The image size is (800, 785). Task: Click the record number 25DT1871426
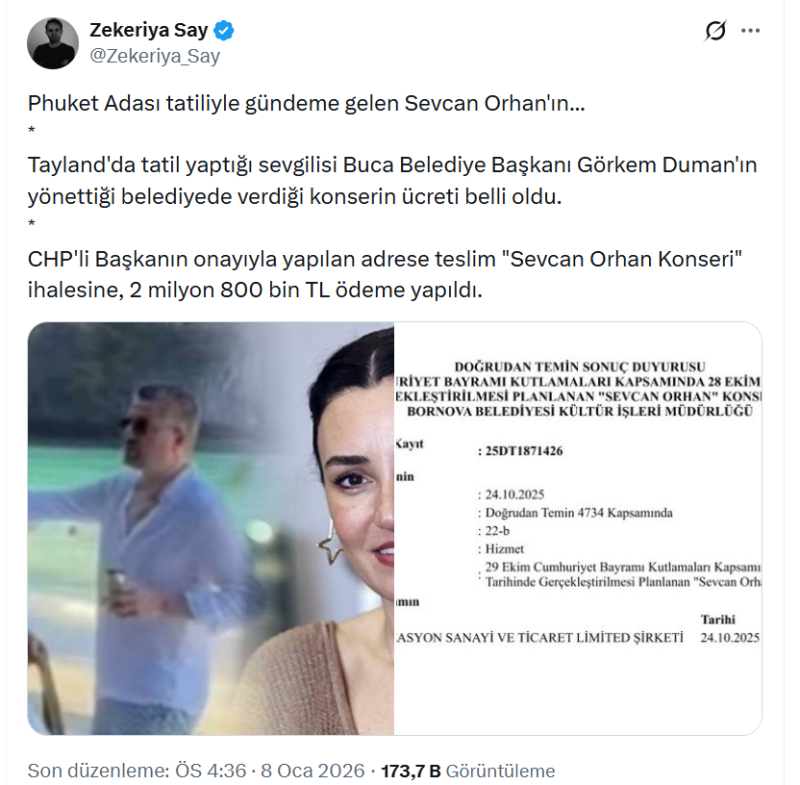coord(523,451)
